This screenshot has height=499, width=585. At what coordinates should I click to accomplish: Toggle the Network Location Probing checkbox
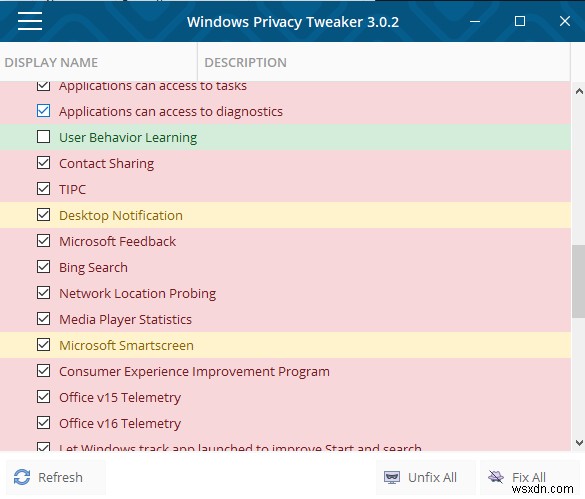coord(43,293)
